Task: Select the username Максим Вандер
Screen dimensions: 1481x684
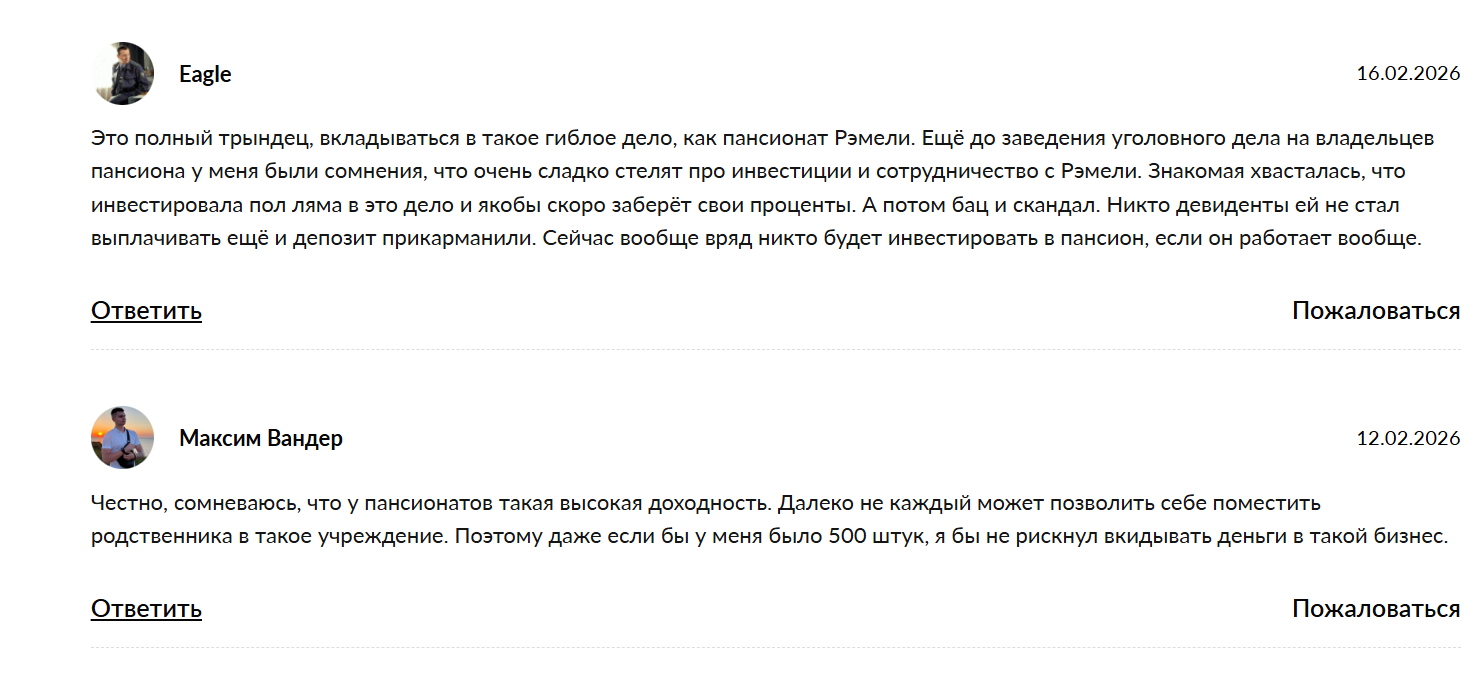Action: [259, 437]
